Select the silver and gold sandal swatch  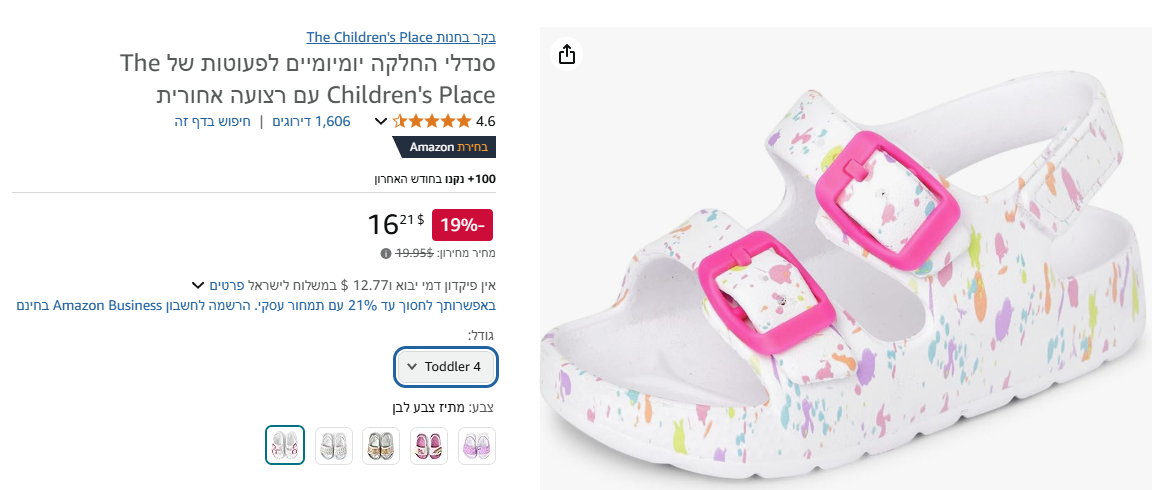(x=381, y=445)
